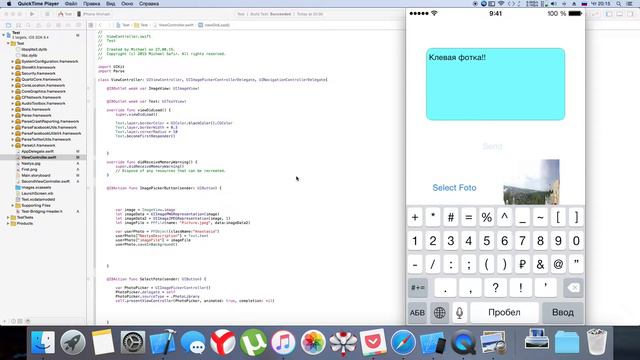
Task: Tap the backspace delete key
Action: coord(573,288)
